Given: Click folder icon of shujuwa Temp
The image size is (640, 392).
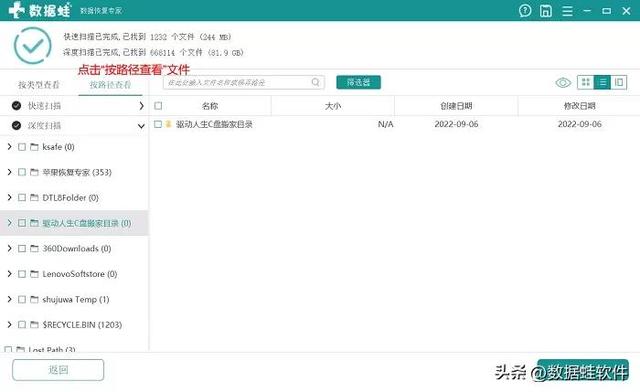Looking at the screenshot, I should [x=34, y=300].
